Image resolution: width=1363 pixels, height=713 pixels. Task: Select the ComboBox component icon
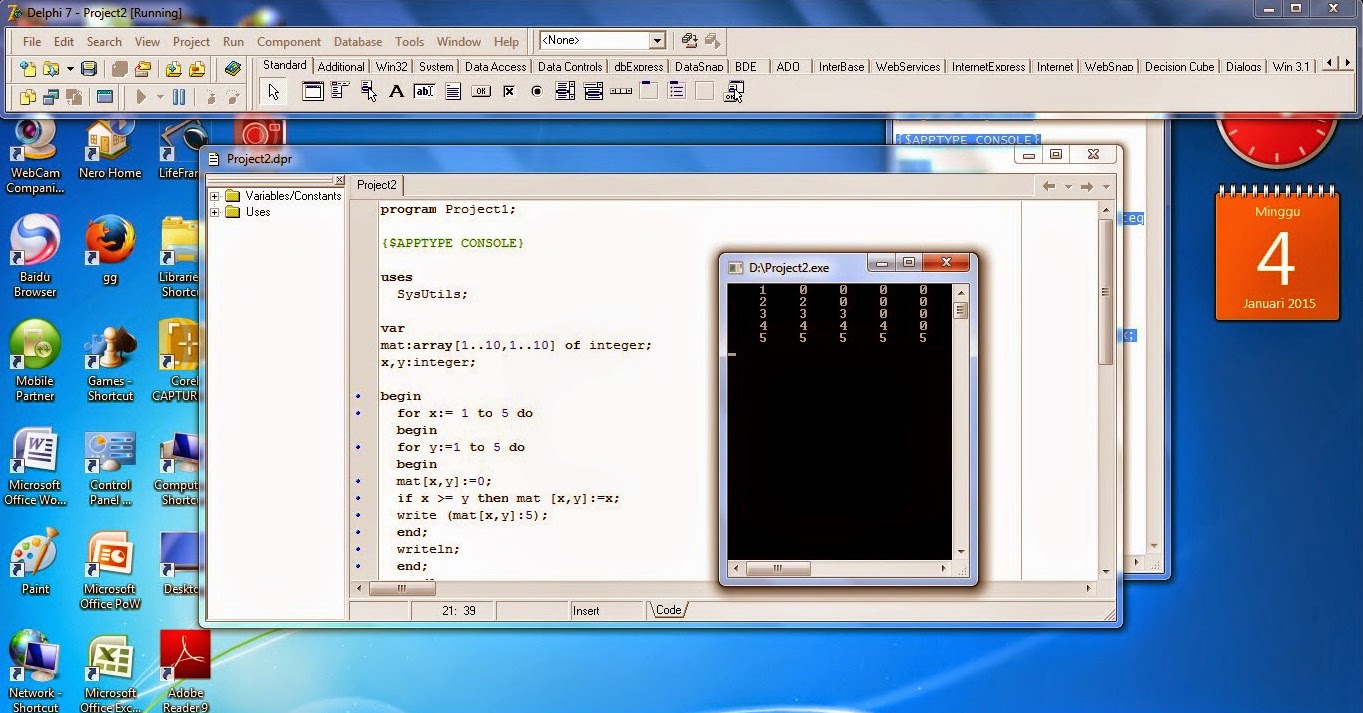pos(593,91)
